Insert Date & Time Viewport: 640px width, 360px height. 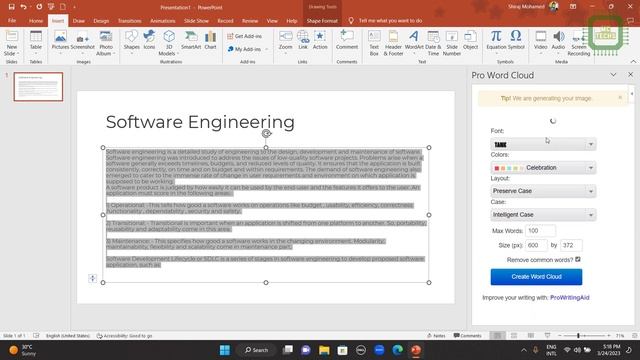433,43
